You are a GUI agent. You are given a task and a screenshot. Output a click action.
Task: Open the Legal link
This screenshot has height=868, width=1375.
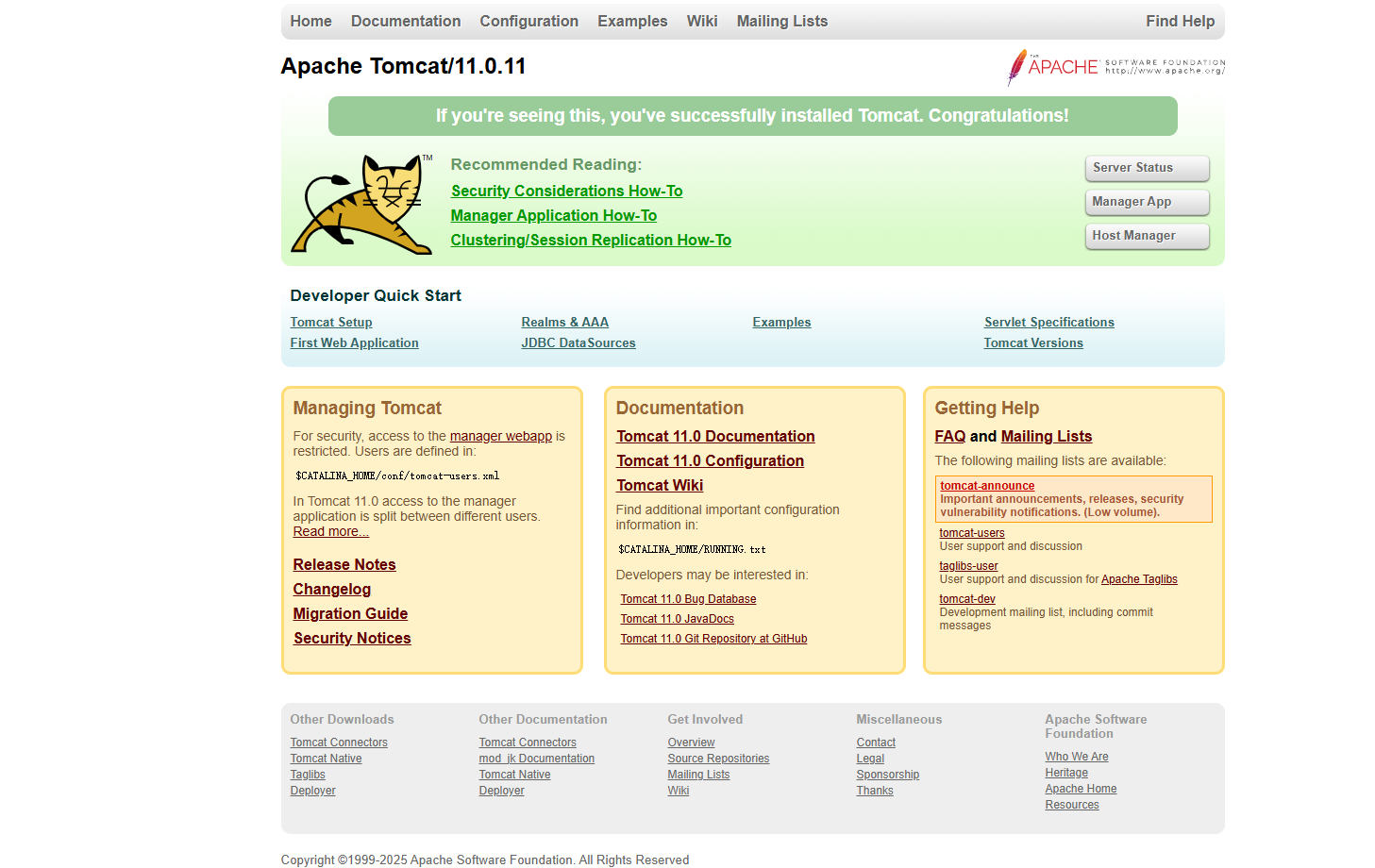coord(870,759)
